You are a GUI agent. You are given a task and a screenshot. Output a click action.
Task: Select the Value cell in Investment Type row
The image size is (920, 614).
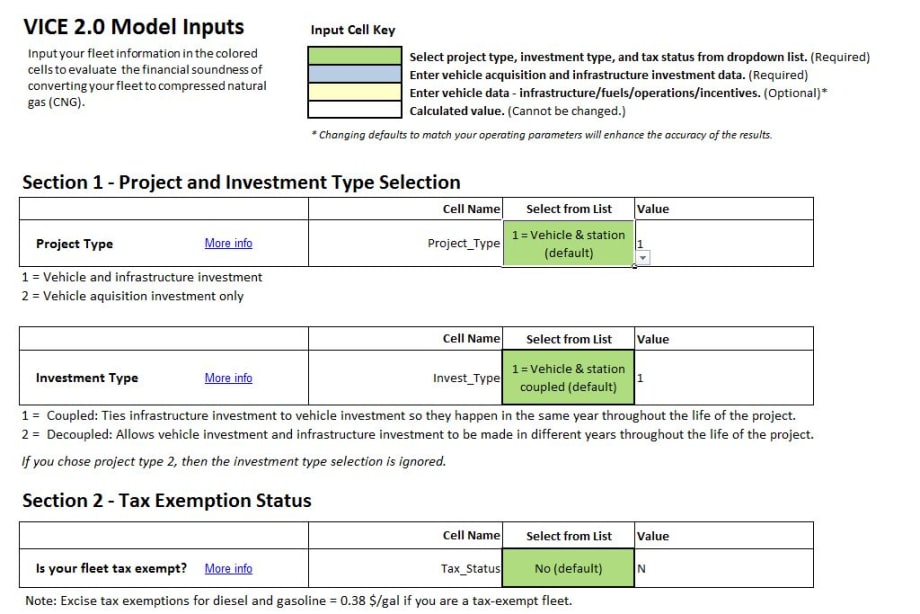click(724, 378)
